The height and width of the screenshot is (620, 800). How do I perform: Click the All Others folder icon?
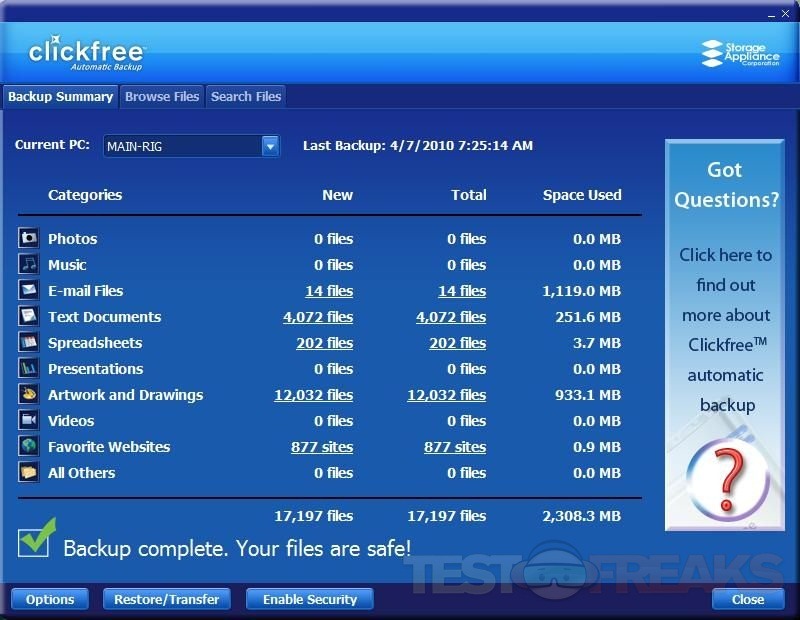pyautogui.click(x=28, y=472)
